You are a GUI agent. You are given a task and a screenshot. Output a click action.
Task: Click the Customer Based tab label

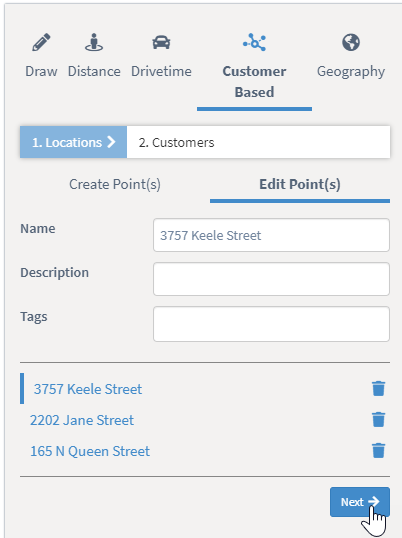click(x=255, y=82)
